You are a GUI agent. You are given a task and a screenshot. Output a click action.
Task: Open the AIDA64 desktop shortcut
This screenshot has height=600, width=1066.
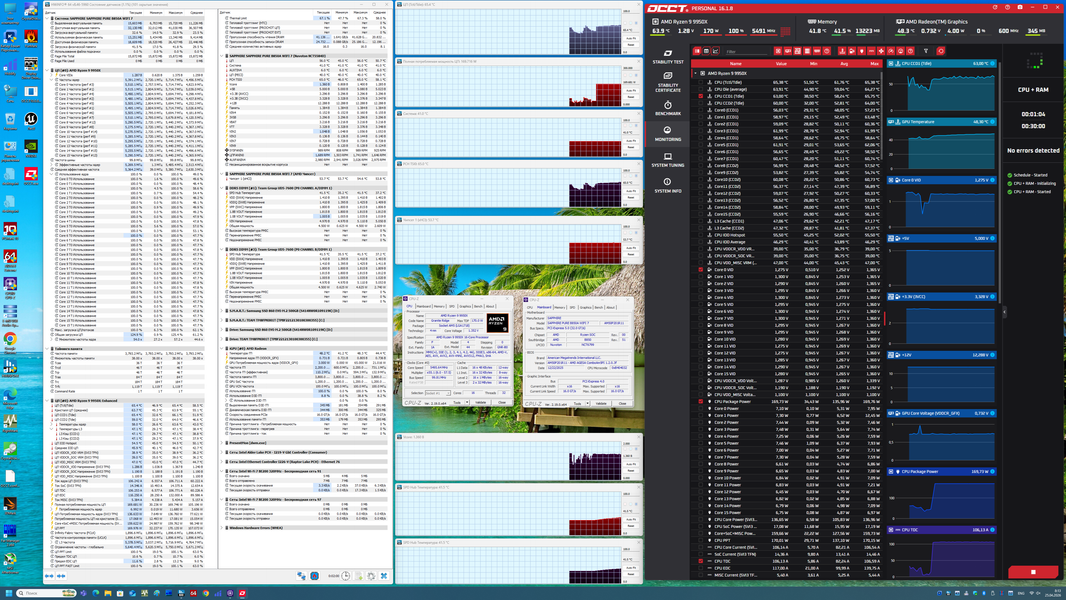(x=10, y=260)
